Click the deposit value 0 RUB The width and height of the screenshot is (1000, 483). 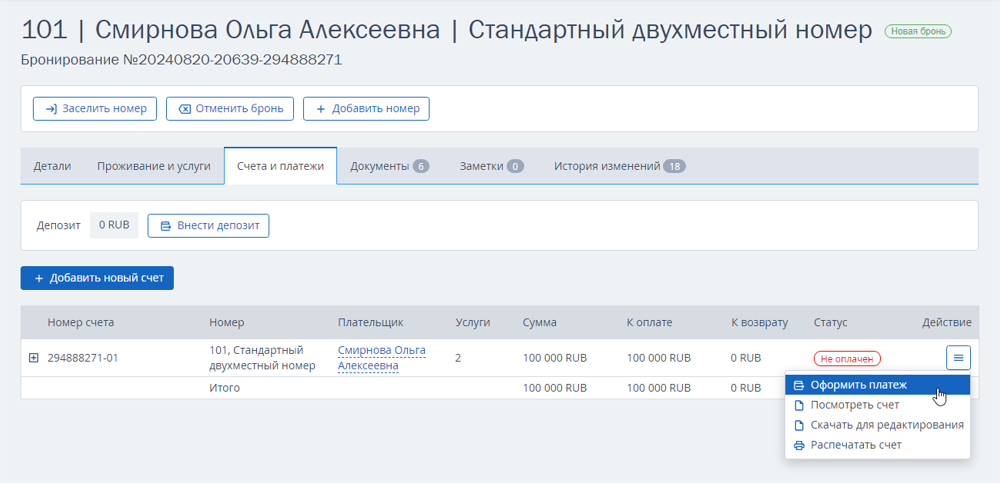point(114,225)
